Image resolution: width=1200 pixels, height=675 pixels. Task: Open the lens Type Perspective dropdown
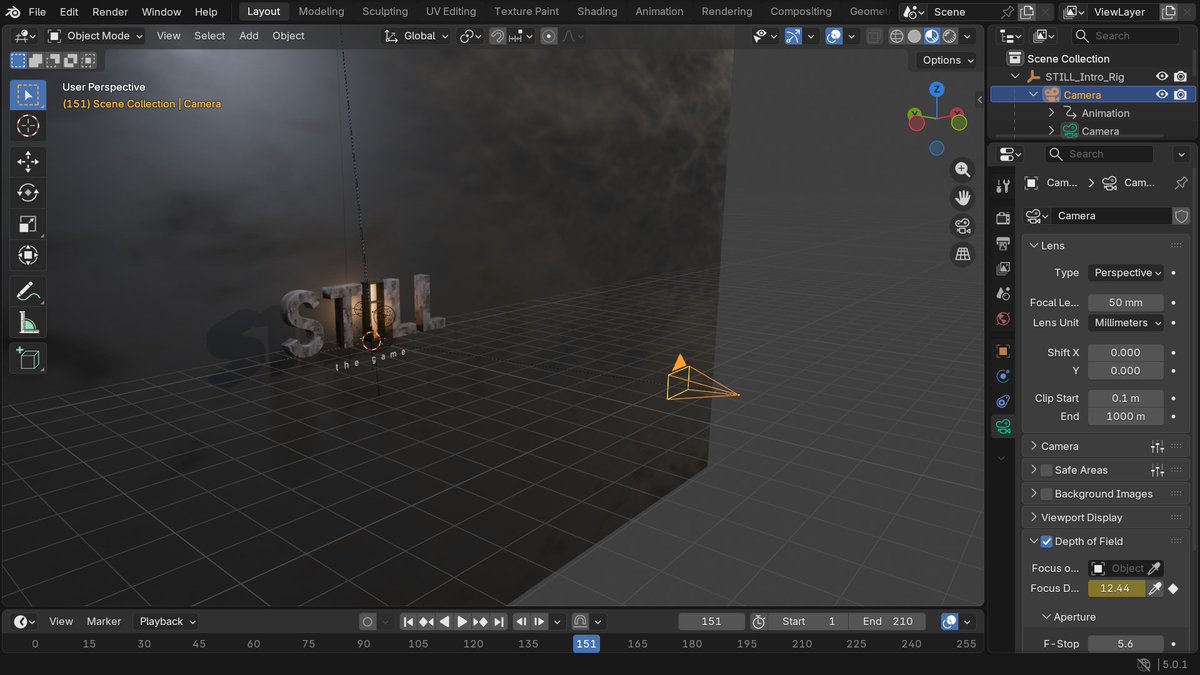click(x=1127, y=273)
